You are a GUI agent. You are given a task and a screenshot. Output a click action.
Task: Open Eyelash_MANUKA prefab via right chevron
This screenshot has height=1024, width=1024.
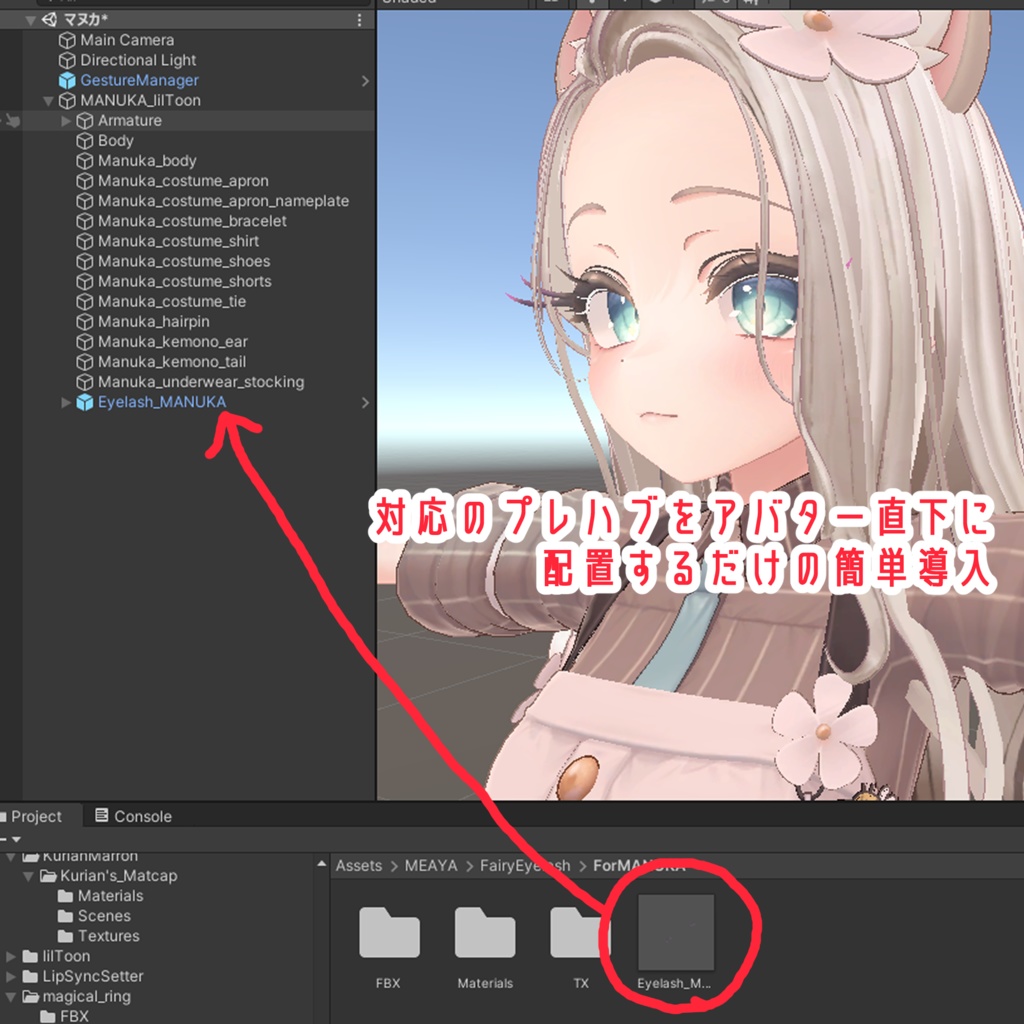click(x=365, y=403)
